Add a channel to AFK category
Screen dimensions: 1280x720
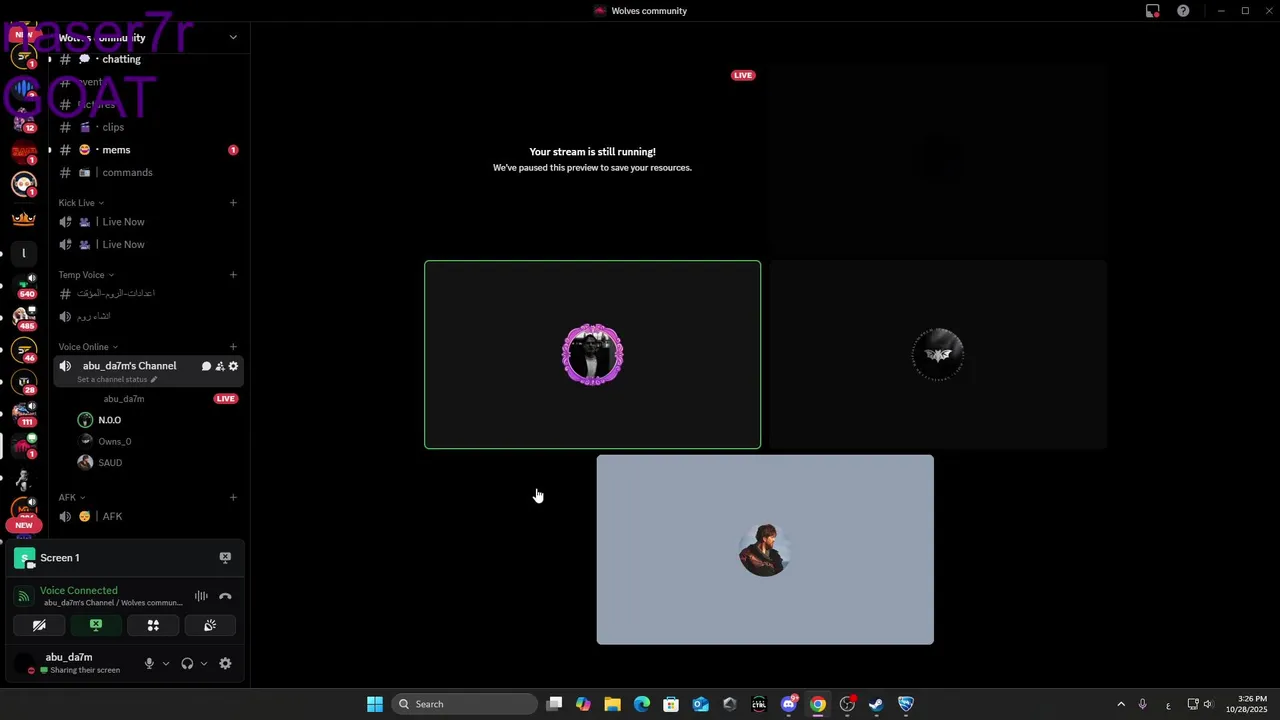pos(233,497)
